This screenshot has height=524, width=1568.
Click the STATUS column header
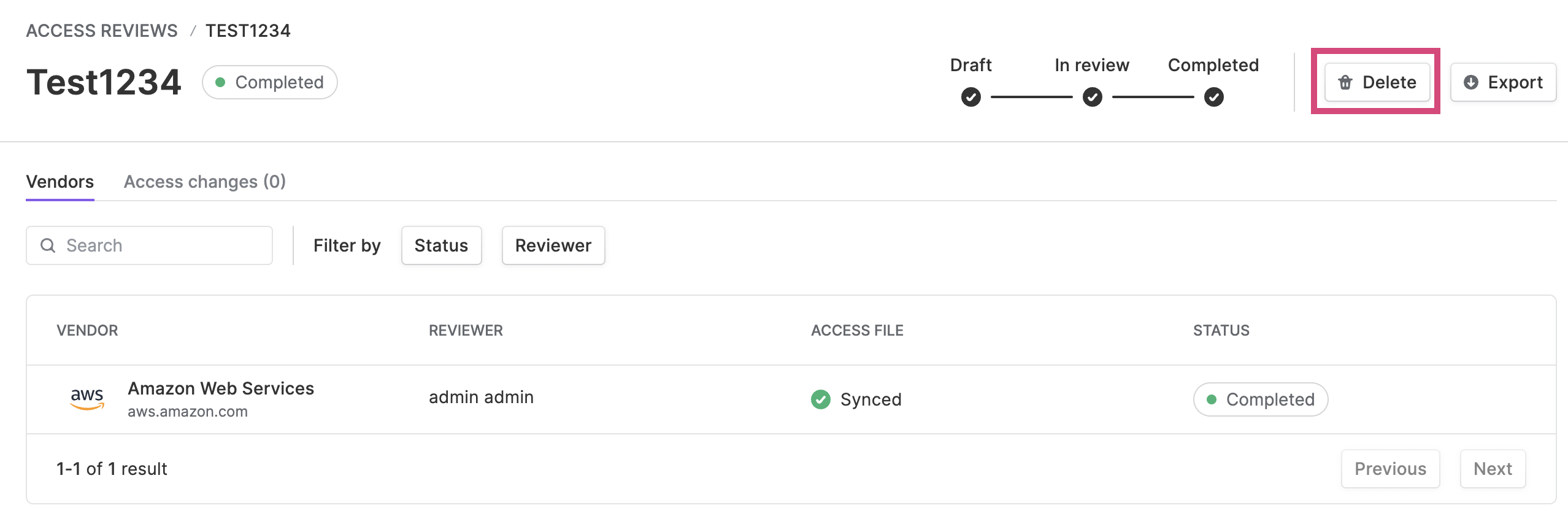[x=1221, y=331]
